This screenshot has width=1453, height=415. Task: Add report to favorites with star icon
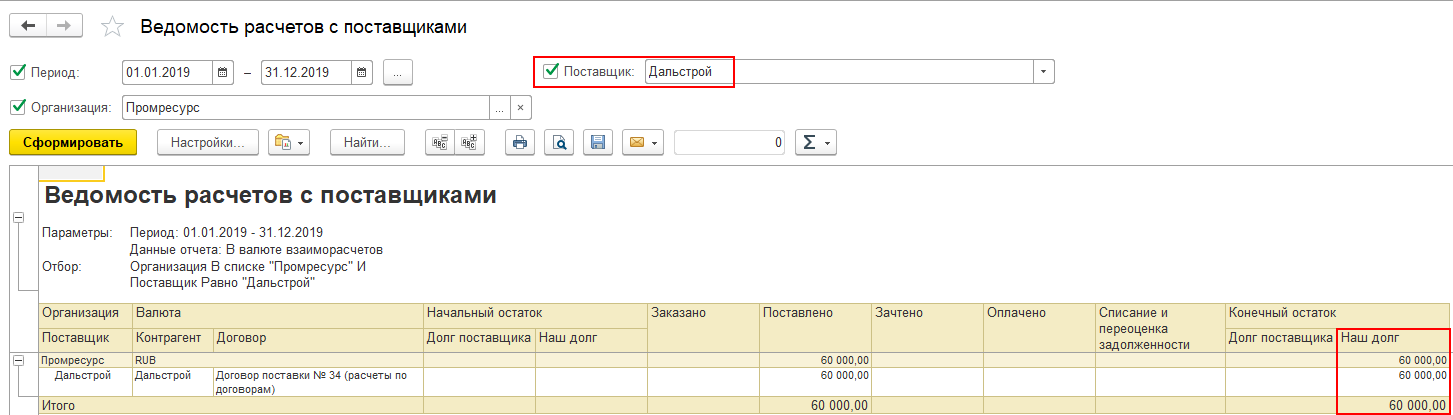click(x=113, y=27)
